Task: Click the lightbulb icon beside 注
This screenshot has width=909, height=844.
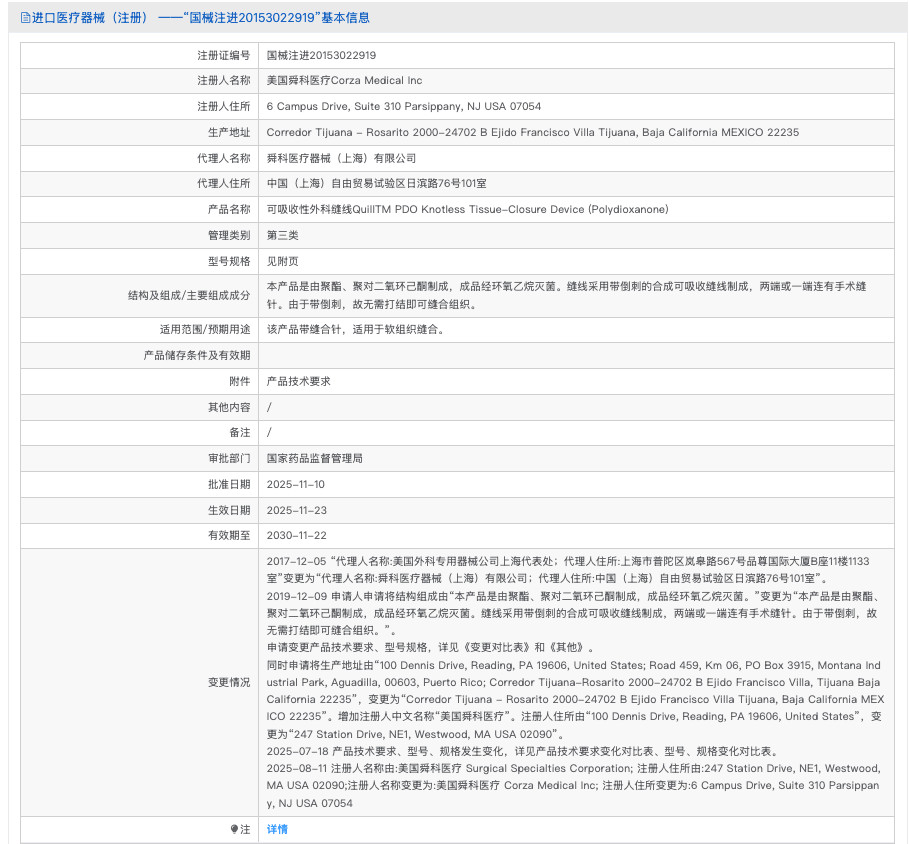Action: coord(234,829)
